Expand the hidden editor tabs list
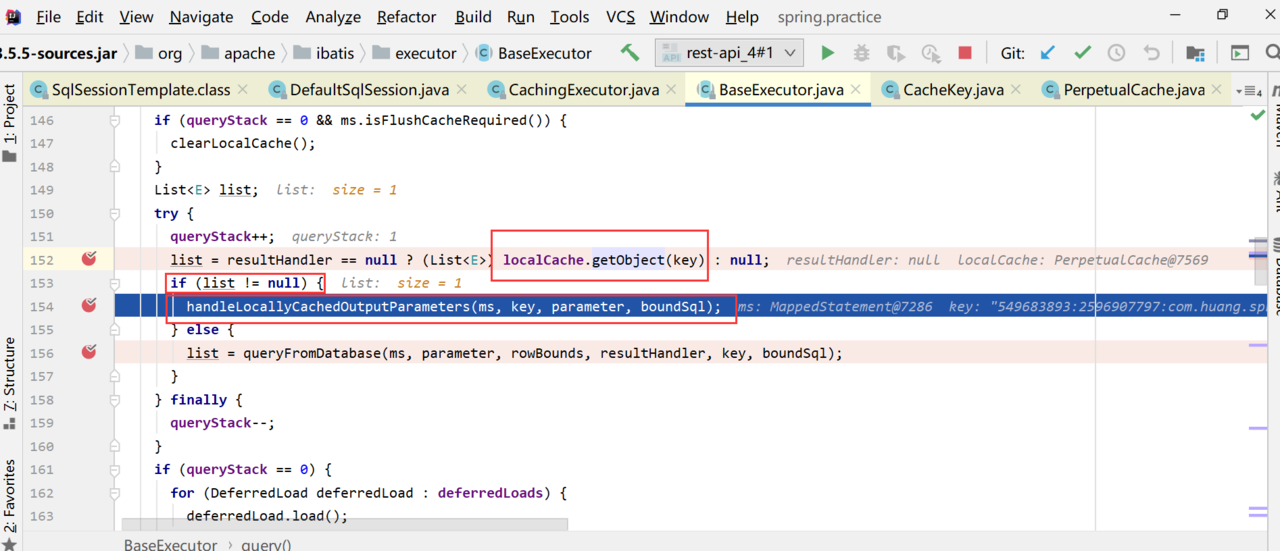This screenshot has height=551, width=1280. (1247, 90)
